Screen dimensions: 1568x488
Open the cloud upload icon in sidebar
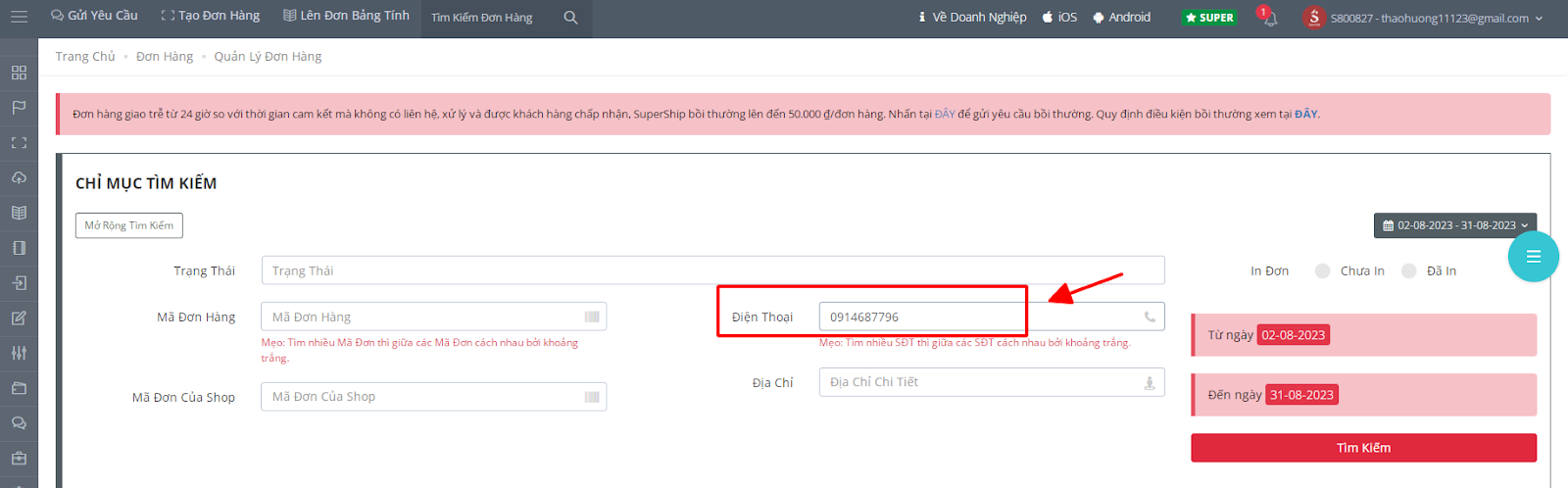19,177
